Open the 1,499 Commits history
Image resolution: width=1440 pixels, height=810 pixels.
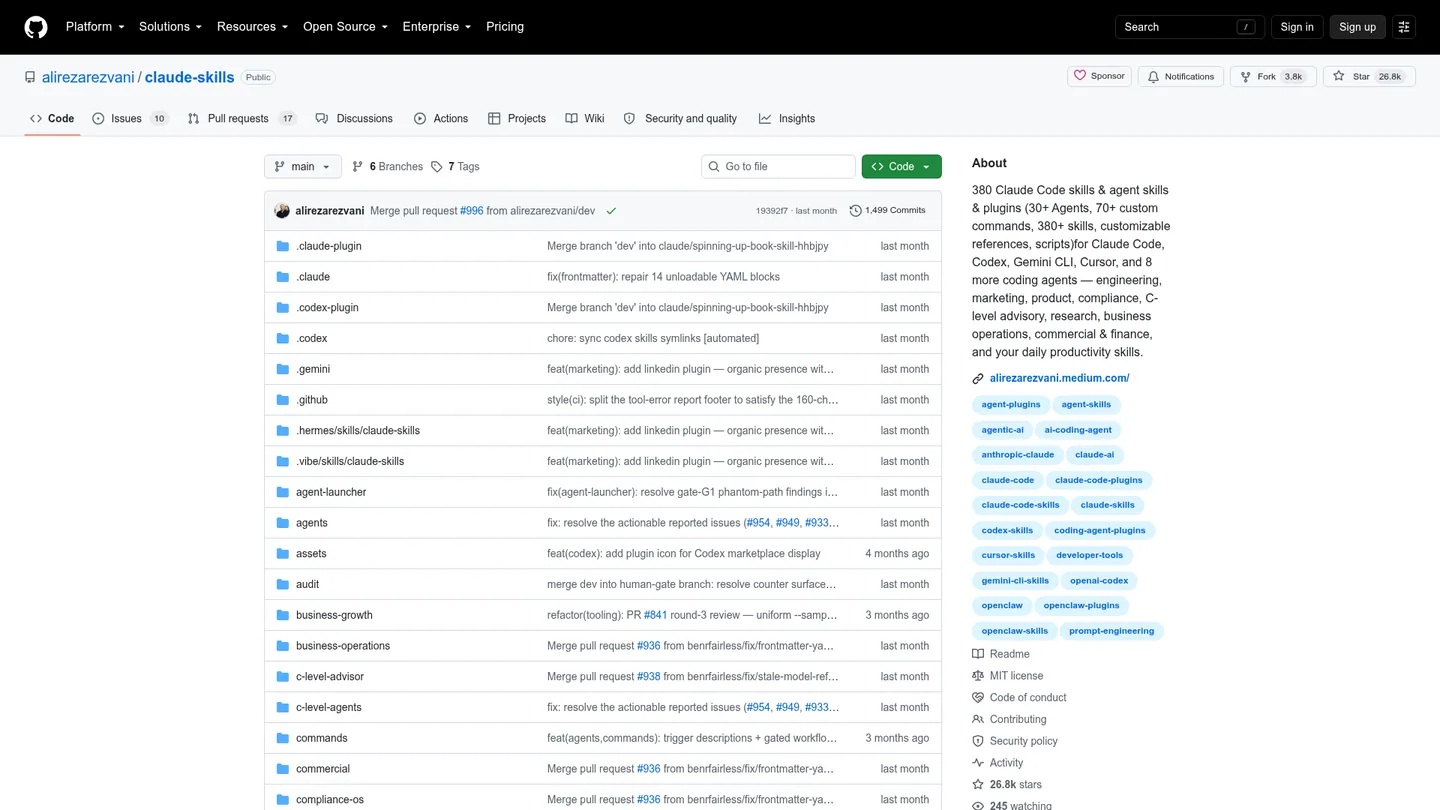point(888,211)
